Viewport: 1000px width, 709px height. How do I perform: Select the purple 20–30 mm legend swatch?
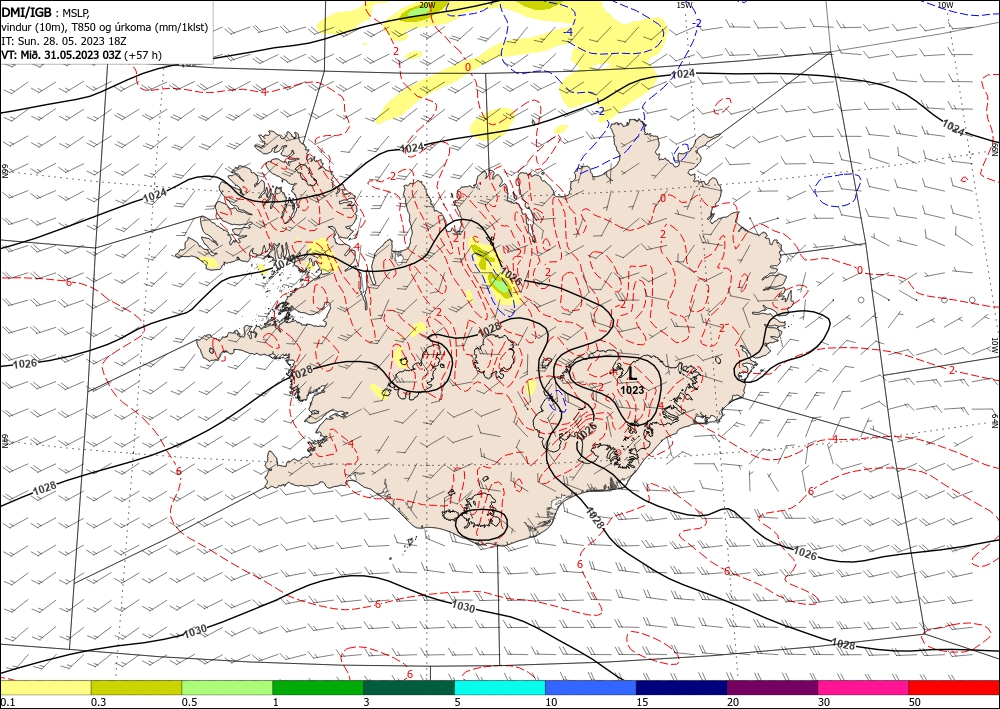click(x=772, y=687)
